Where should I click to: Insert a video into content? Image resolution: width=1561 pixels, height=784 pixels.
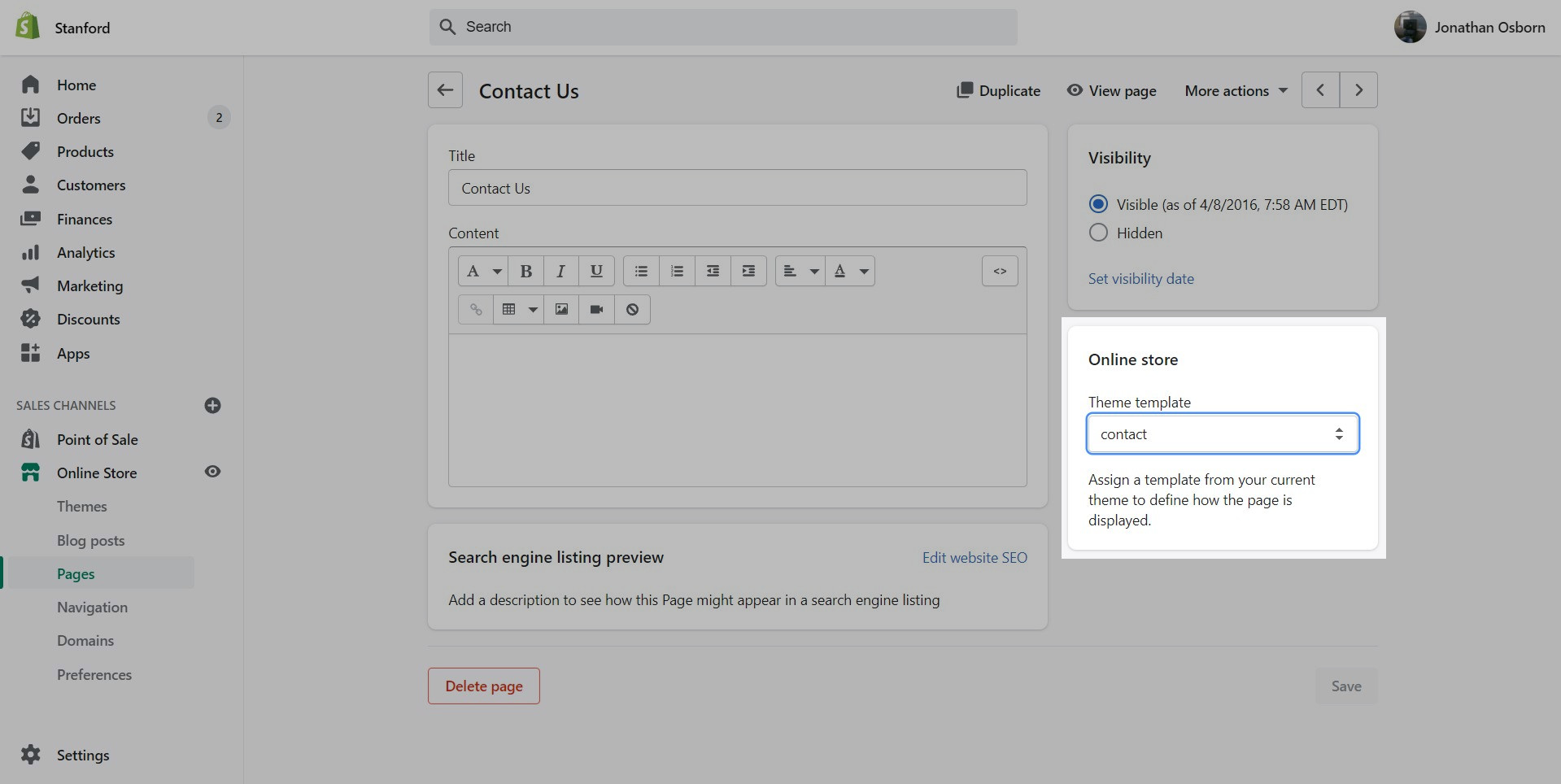pos(596,310)
